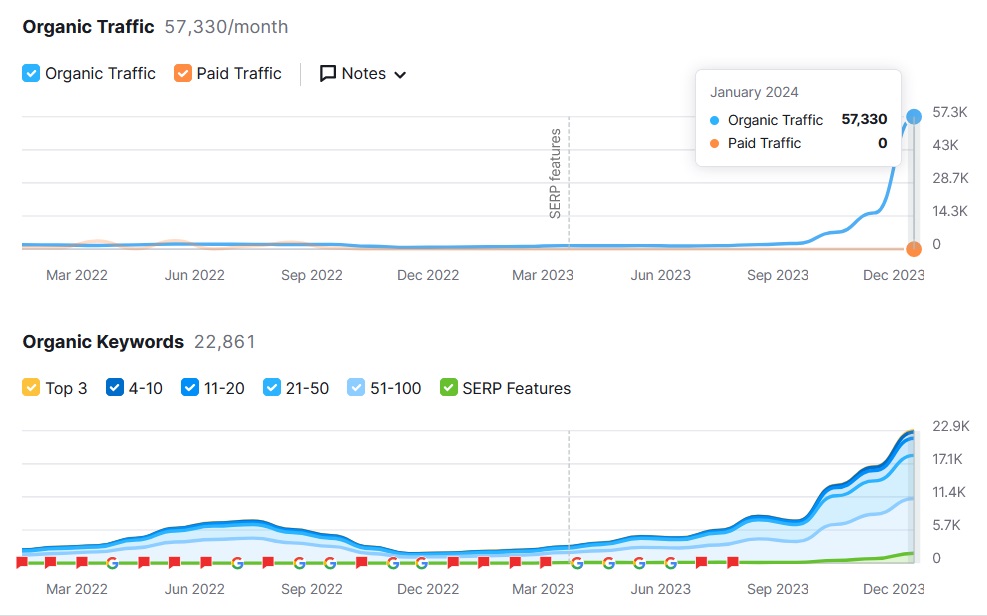Click the last red flag note marker
The height and width of the screenshot is (616, 987).
coord(733,563)
